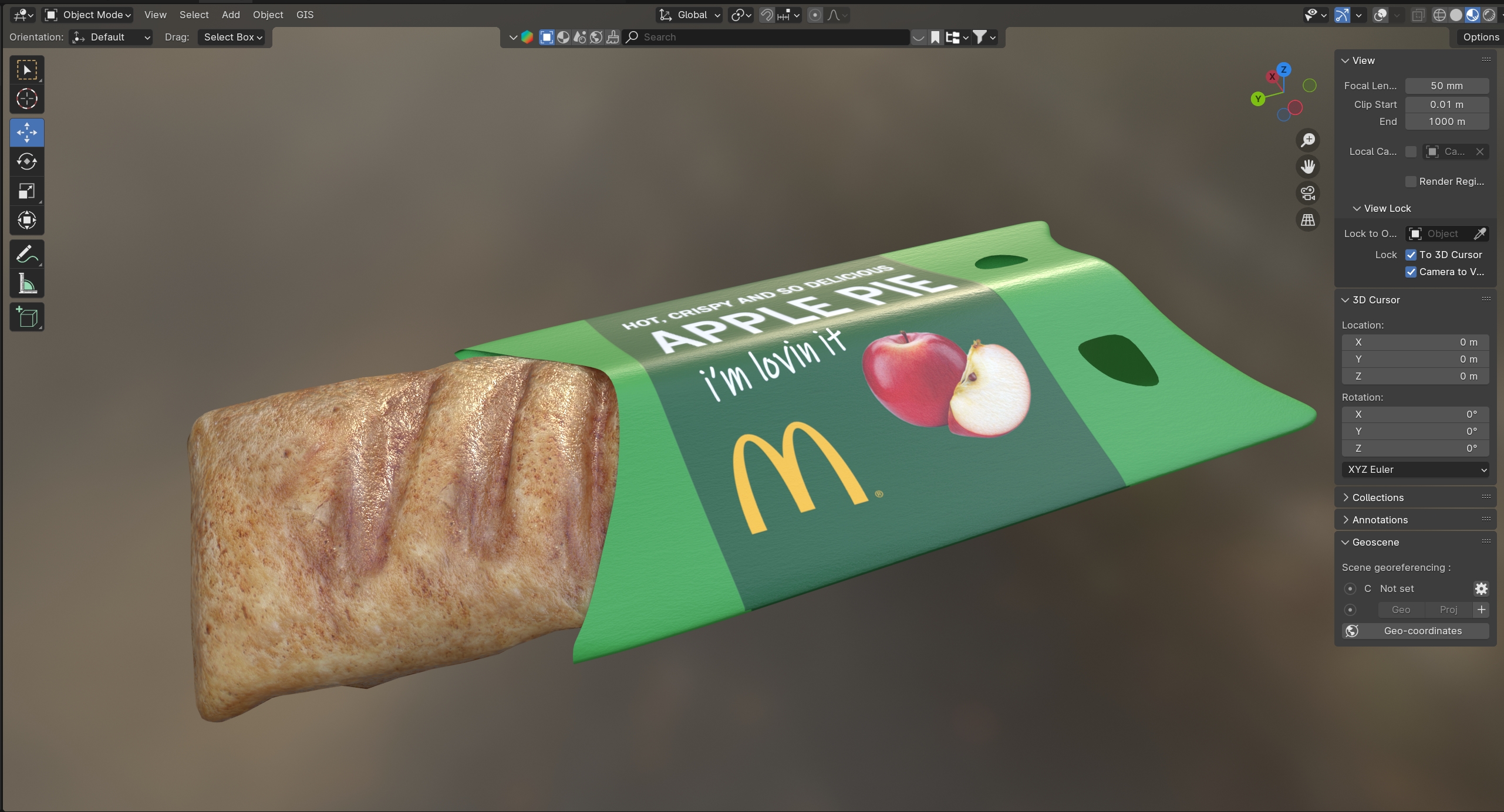Pick the Annotate pencil tool
The height and width of the screenshot is (812, 1504).
(26, 254)
